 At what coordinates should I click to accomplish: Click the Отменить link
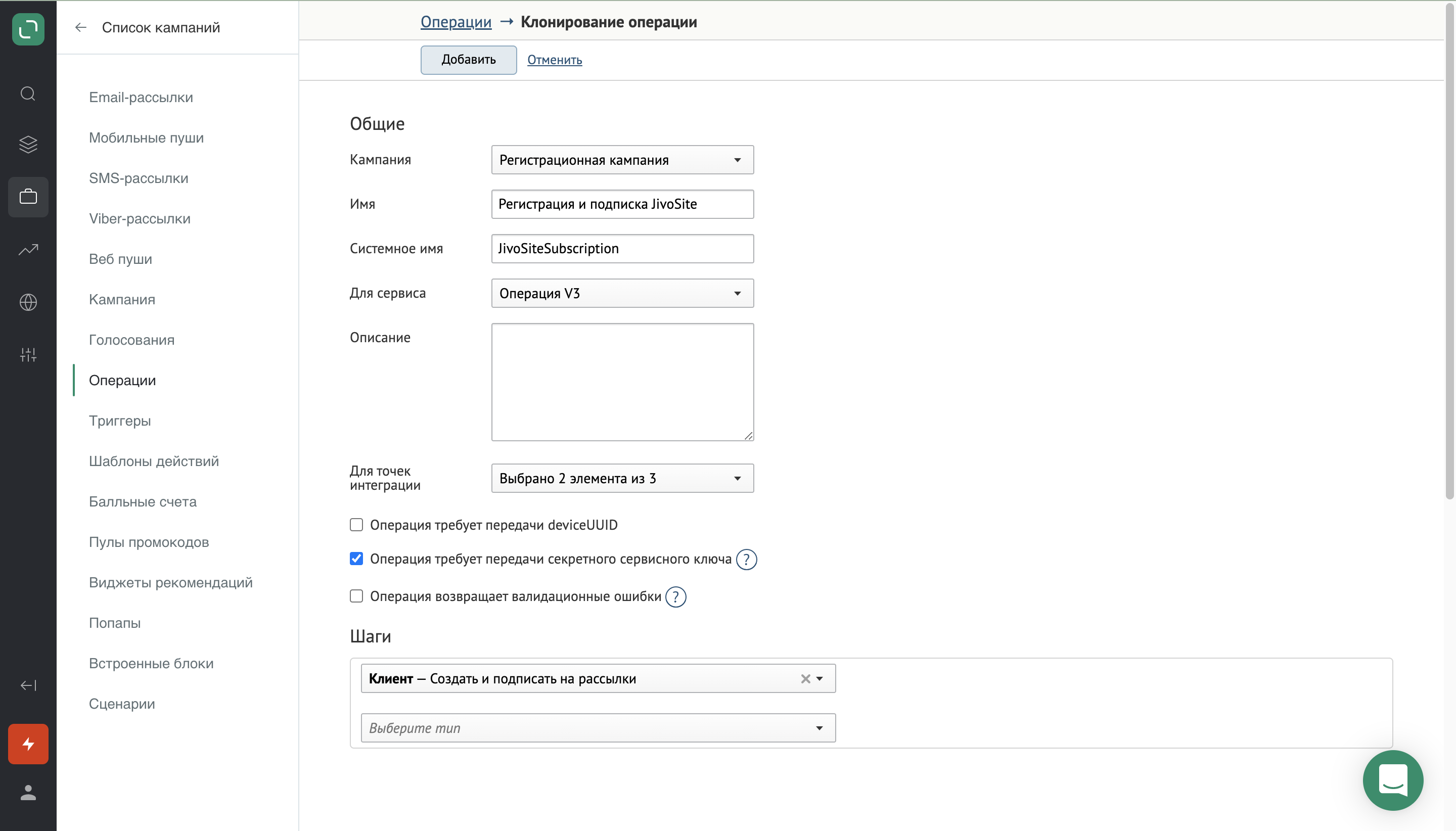click(x=555, y=60)
